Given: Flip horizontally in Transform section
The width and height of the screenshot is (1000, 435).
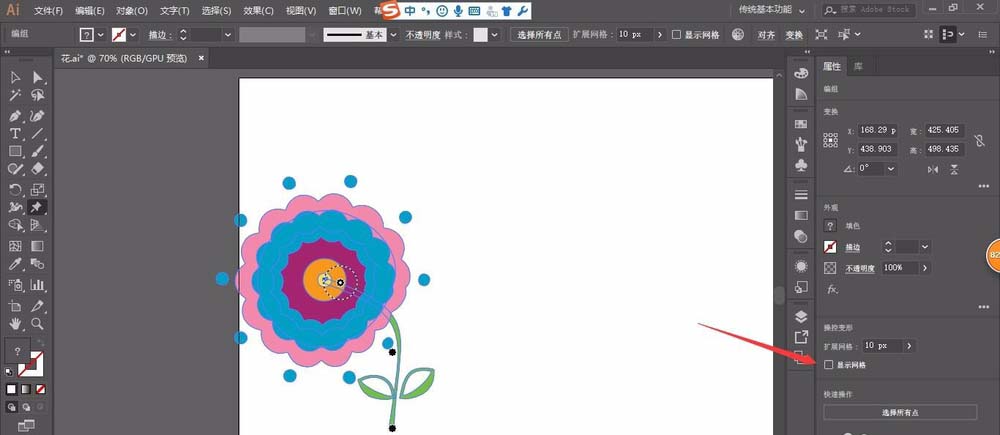Looking at the screenshot, I should [x=933, y=169].
